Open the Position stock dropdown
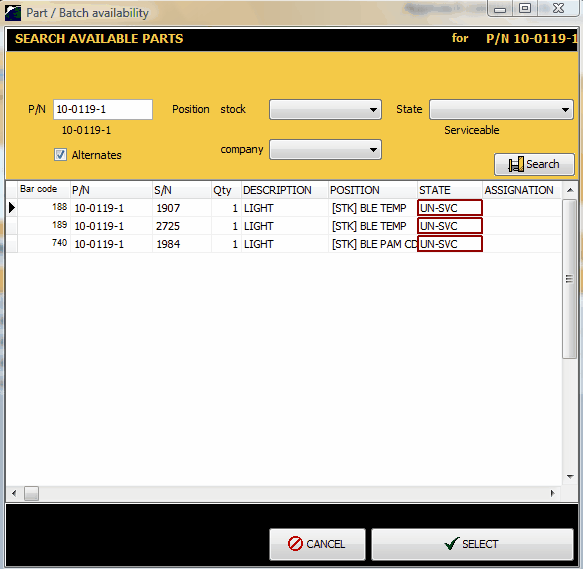Viewport: 583px width, 569px height. (x=325, y=110)
